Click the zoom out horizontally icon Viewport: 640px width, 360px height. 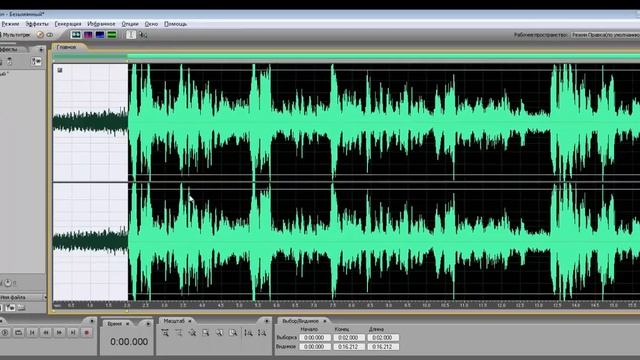179,333
